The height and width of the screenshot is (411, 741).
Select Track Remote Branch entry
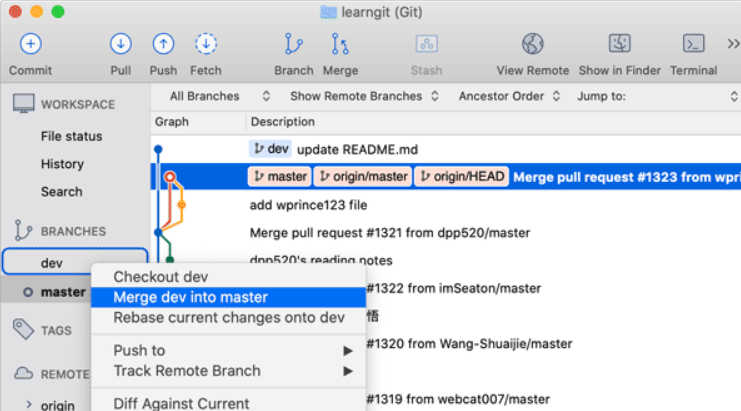(x=228, y=371)
